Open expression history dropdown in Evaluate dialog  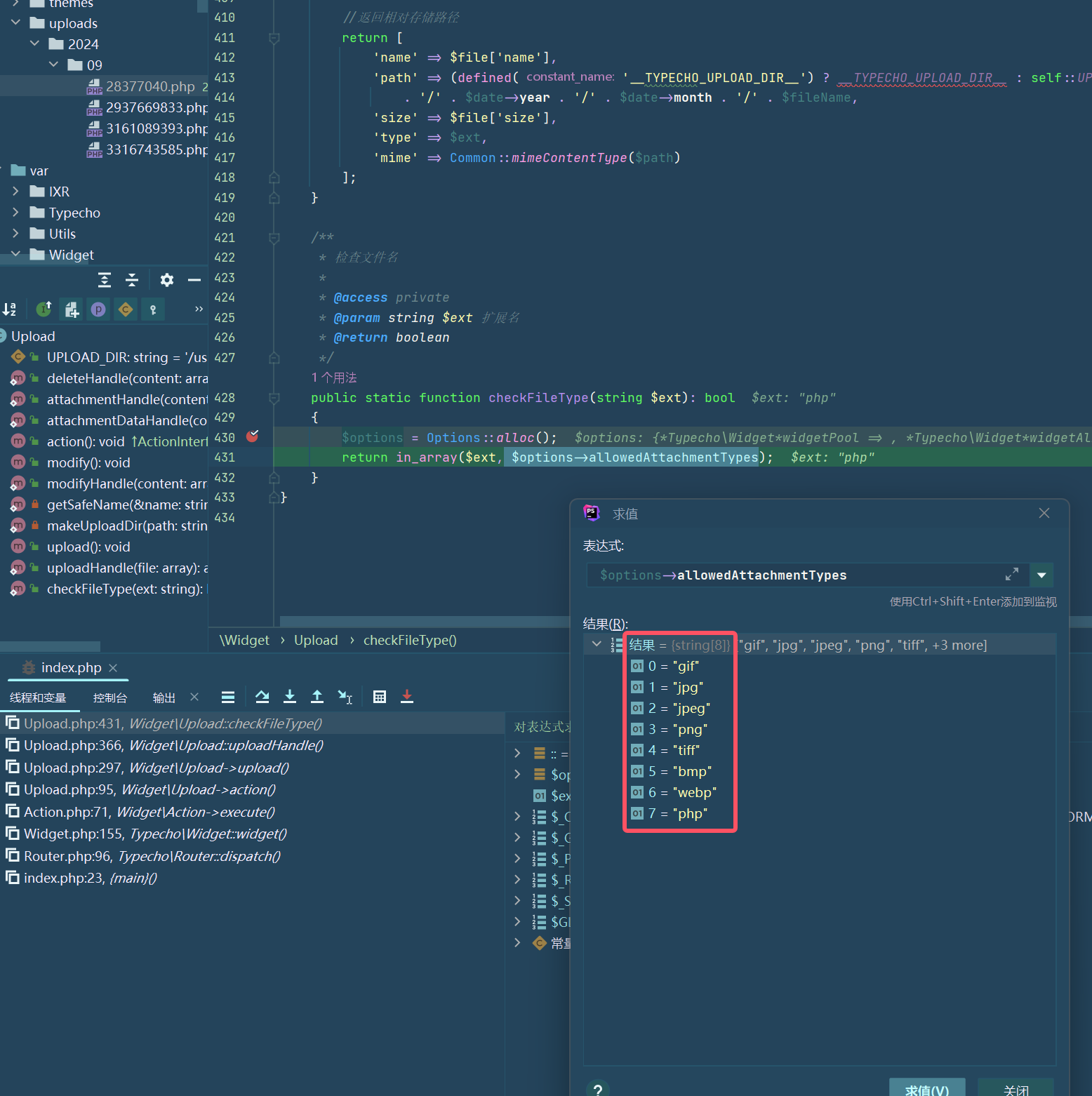(x=1041, y=575)
